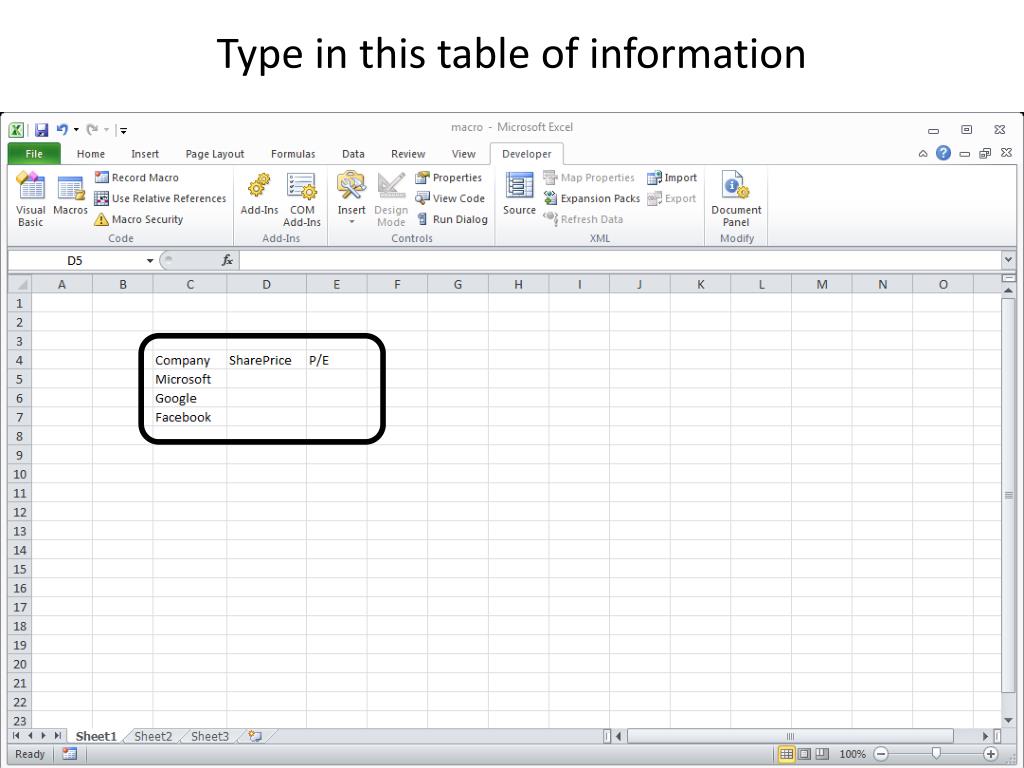Switch to Normal view
Image resolution: width=1024 pixels, height=768 pixels.
786,754
